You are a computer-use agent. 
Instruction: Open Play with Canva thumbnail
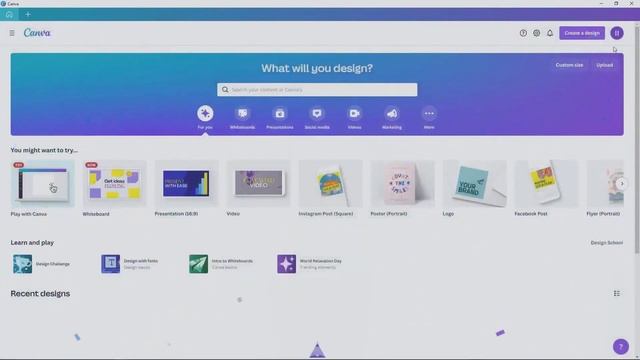42,184
